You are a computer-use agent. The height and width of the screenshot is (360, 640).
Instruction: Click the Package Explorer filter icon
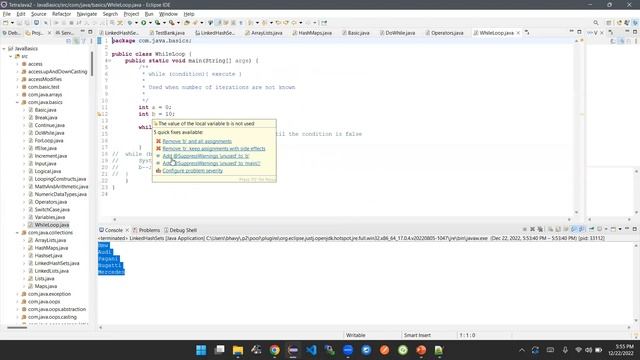[x=84, y=41]
